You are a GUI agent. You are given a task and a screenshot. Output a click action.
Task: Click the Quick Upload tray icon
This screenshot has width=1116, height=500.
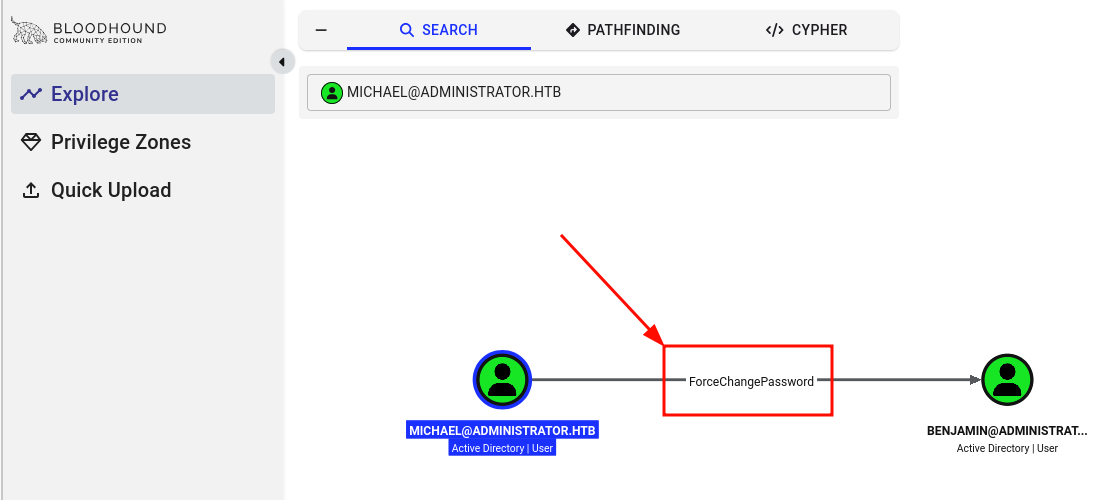tap(31, 190)
